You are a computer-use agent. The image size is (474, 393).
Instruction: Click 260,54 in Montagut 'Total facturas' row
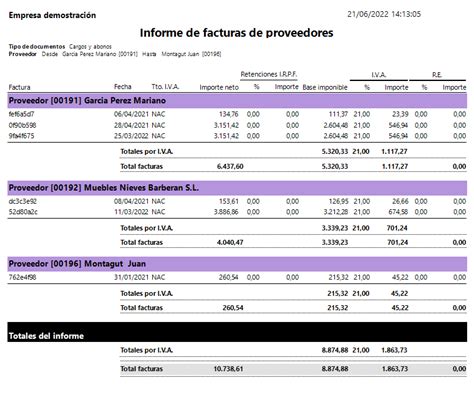(x=233, y=308)
